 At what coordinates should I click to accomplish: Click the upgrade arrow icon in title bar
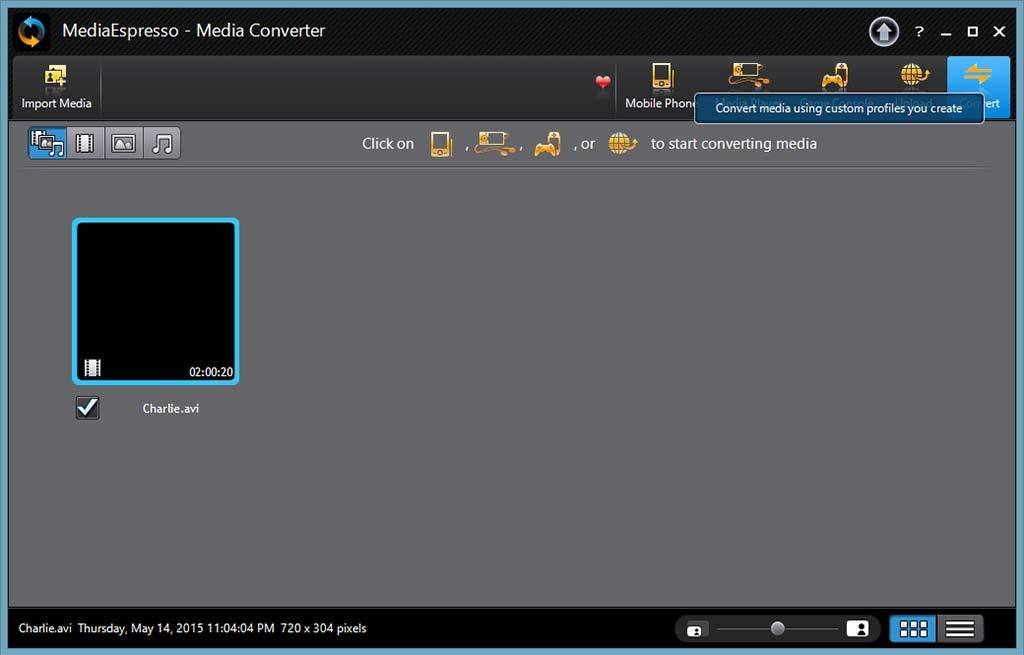[x=884, y=31]
